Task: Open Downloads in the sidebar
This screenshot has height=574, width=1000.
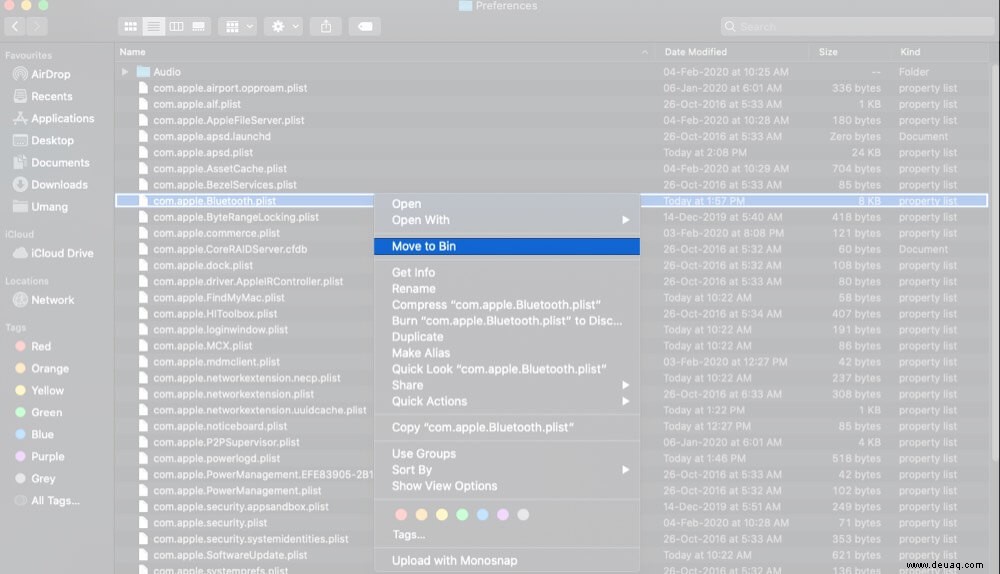Action: click(50, 184)
